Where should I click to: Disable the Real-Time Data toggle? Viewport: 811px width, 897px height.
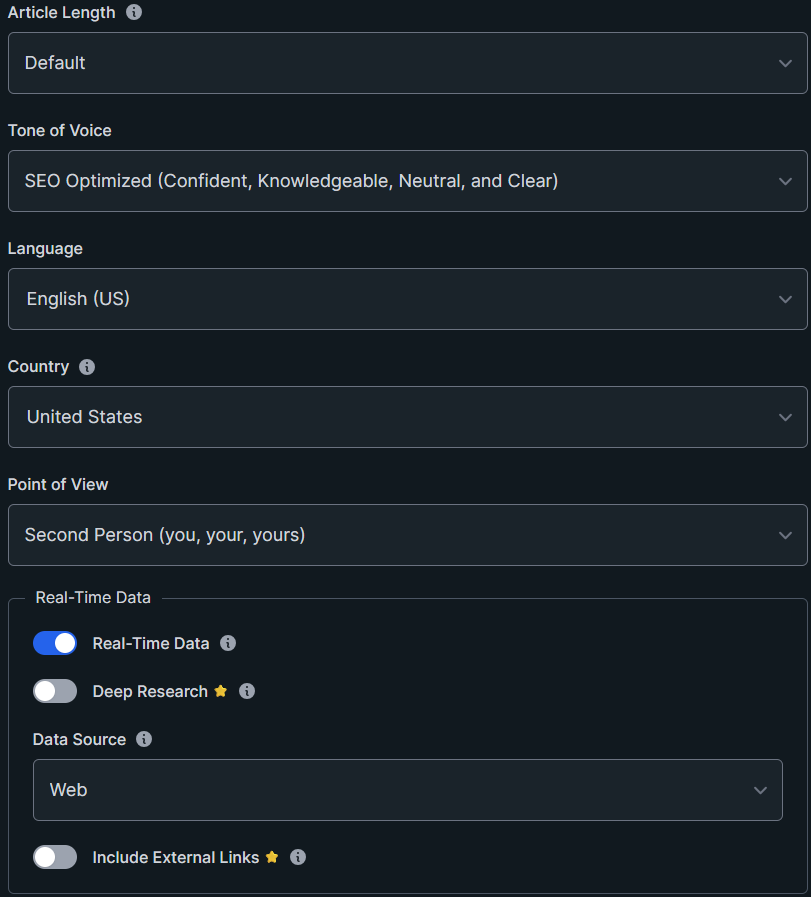coord(55,643)
